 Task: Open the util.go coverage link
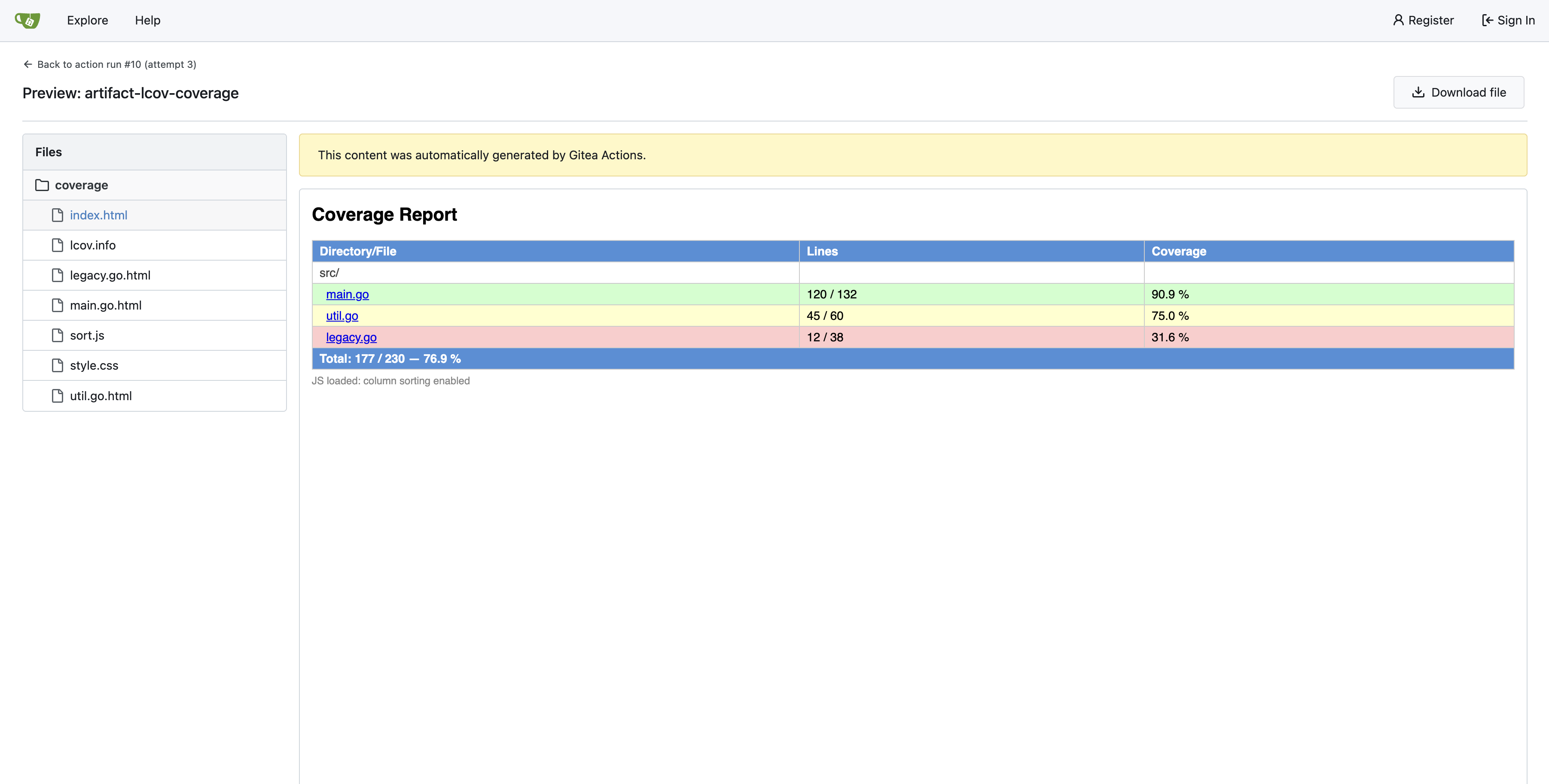click(x=342, y=316)
